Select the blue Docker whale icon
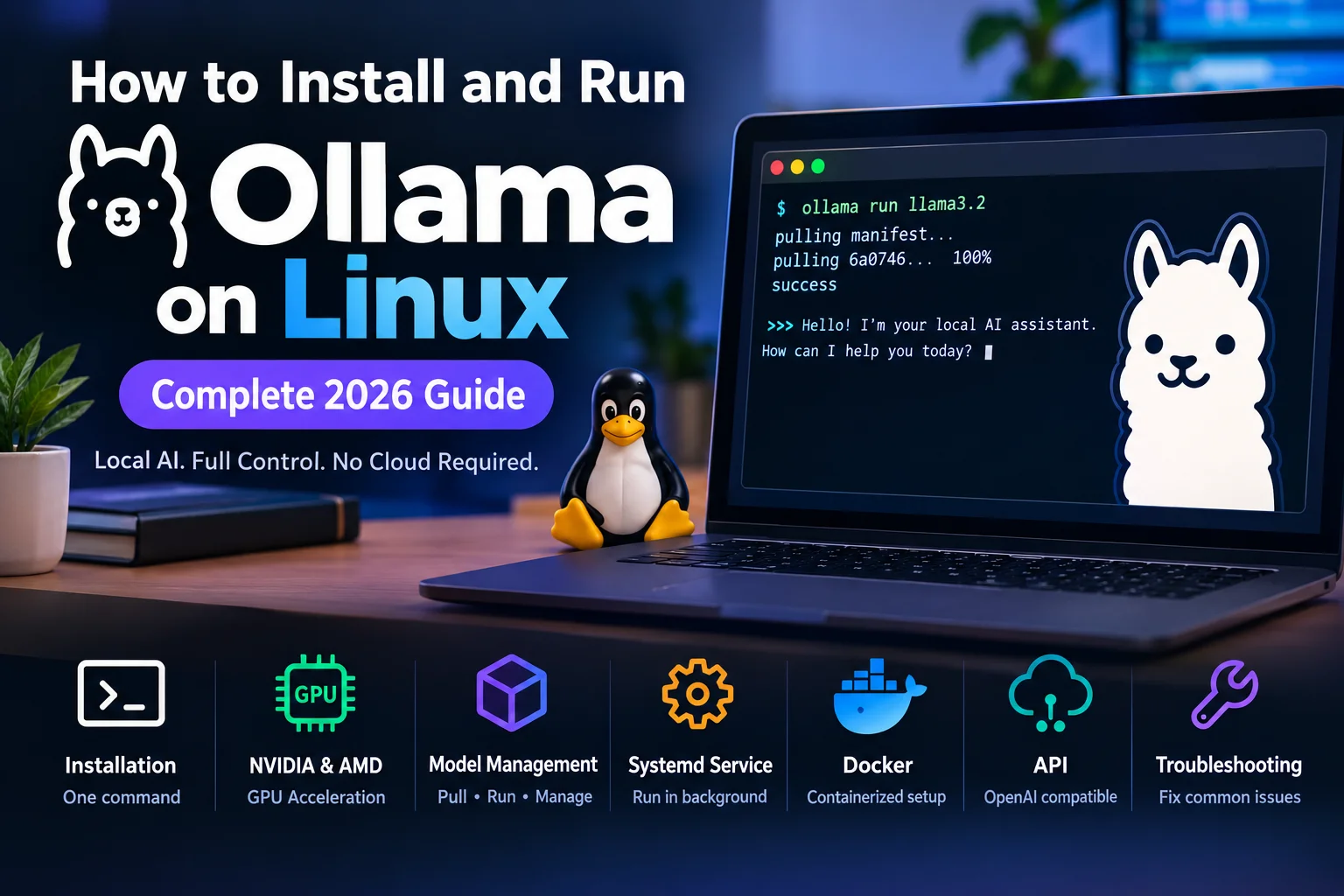The width and height of the screenshot is (1344, 896). point(878,696)
